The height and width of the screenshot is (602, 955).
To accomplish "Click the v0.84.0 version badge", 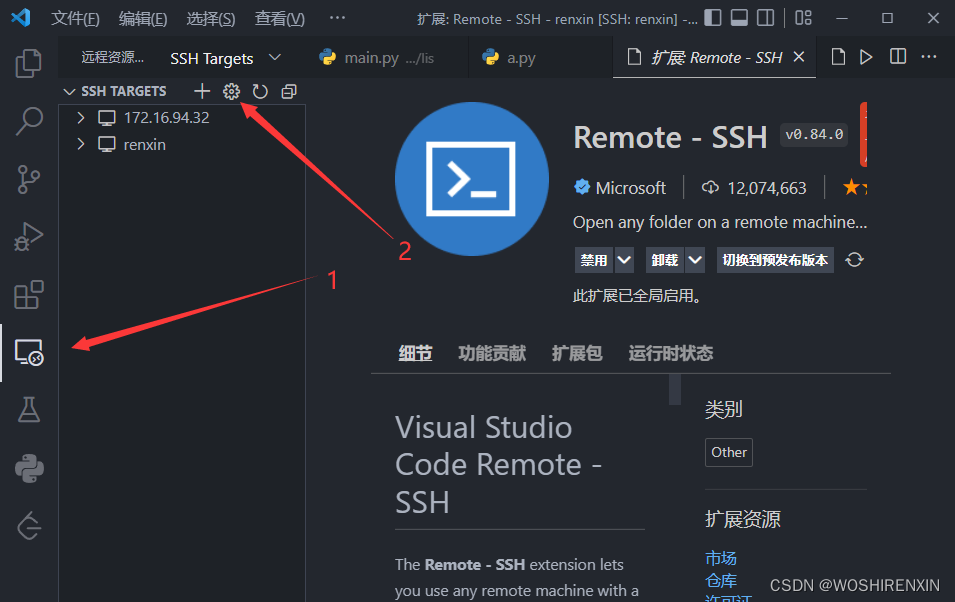I will 814,135.
